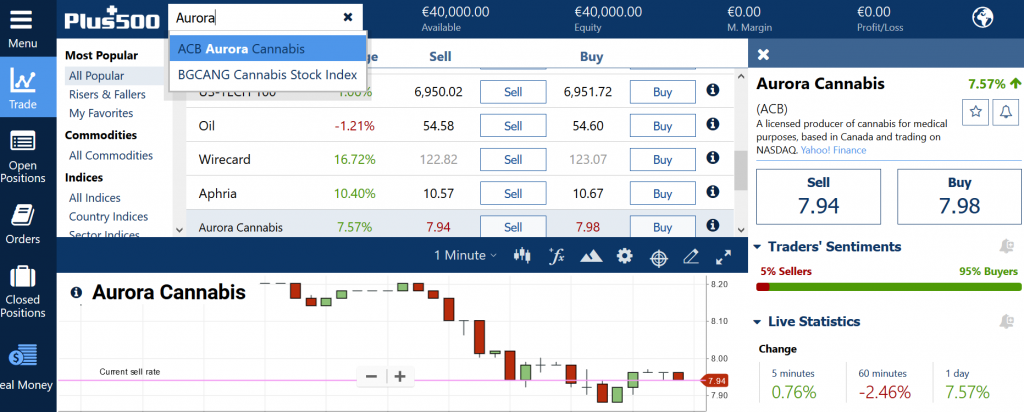
Task: Select All Indices category
Action: 95,198
